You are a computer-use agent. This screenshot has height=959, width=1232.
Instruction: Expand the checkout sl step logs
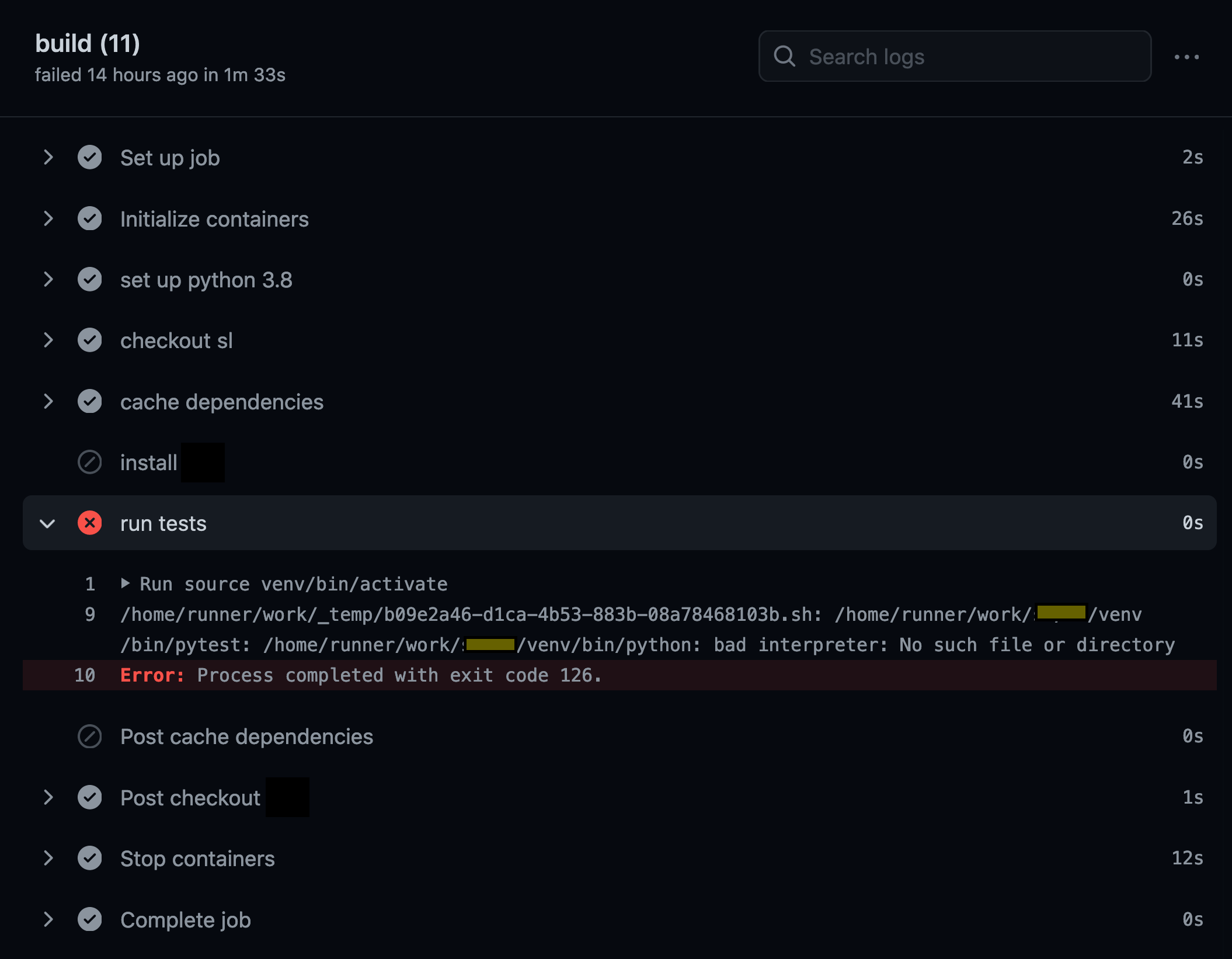(48, 340)
